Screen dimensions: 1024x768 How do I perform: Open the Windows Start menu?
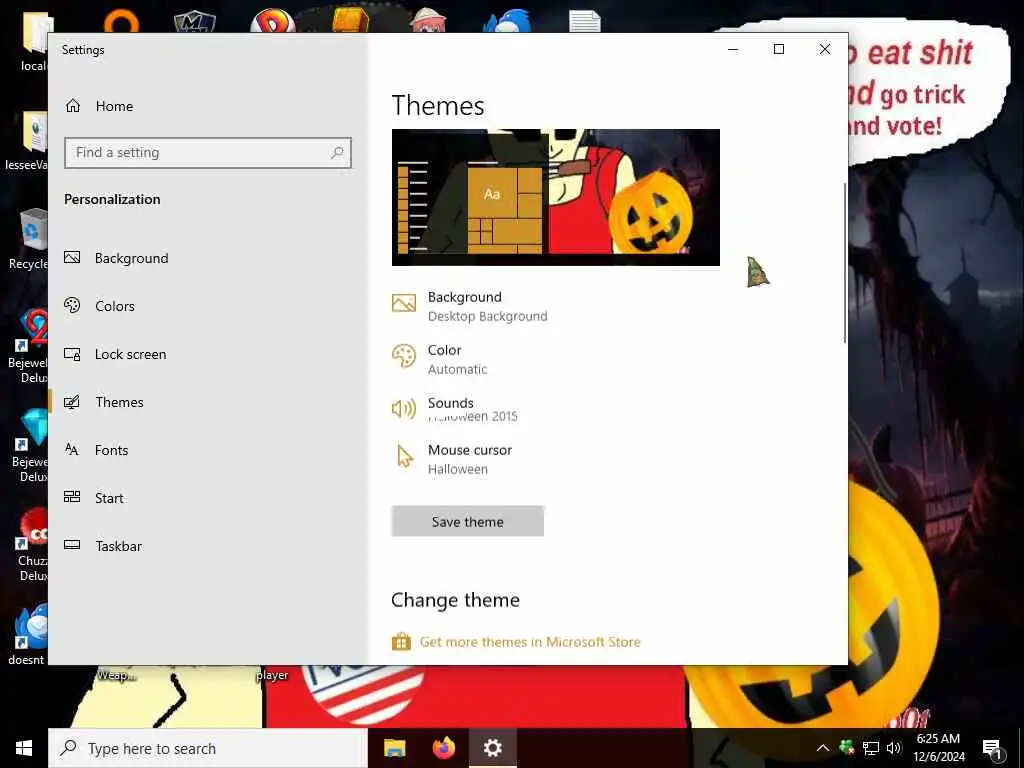point(24,748)
